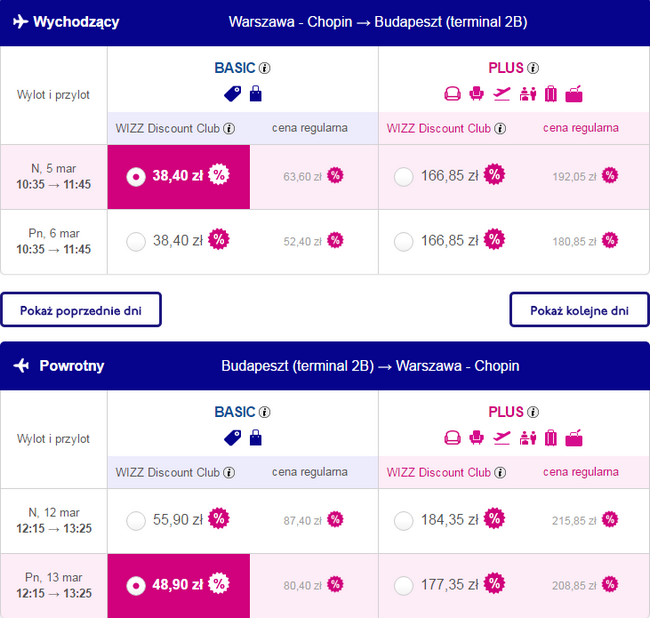Click the WIZZ Discount Club info icon under outbound BASIC
The height and width of the screenshot is (618, 650).
pyautogui.click(x=229, y=128)
